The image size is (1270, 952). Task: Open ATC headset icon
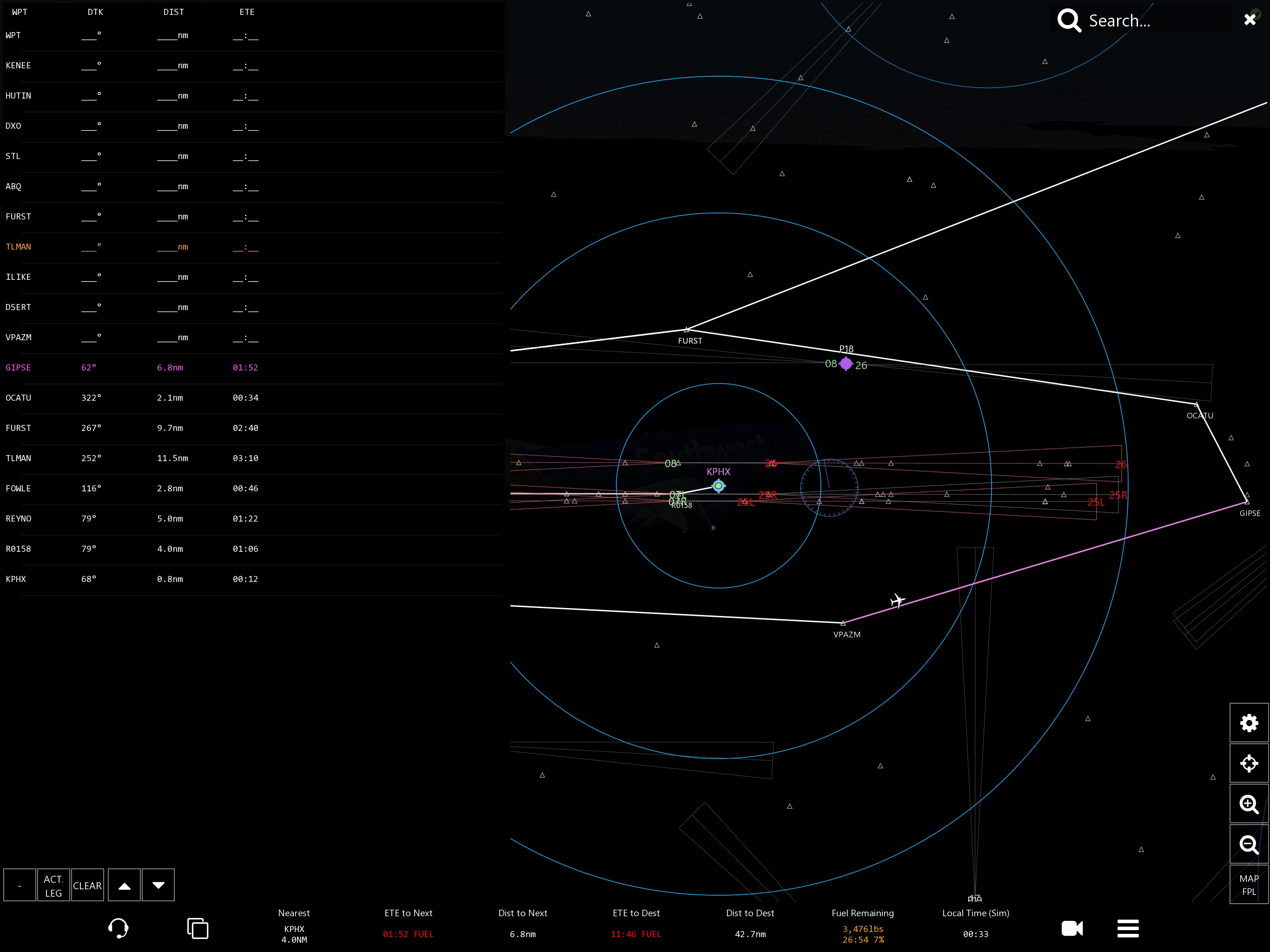[x=118, y=928]
